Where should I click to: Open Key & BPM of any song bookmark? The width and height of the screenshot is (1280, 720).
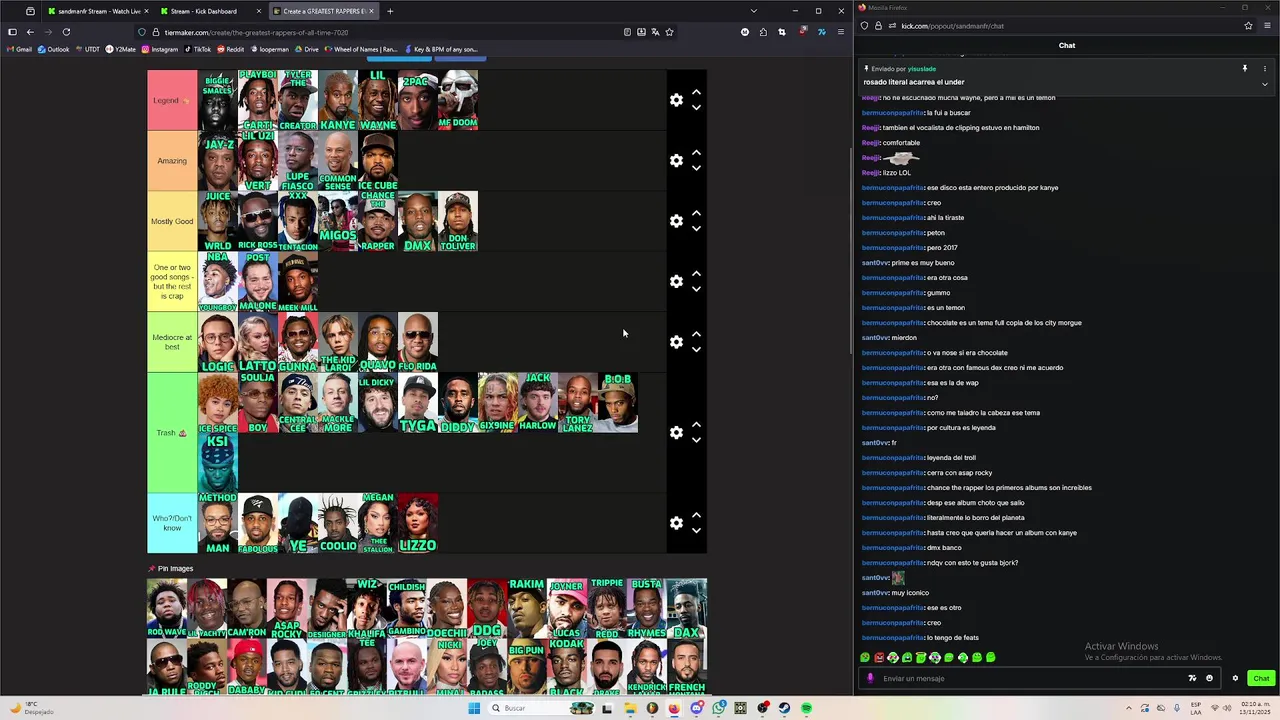tap(441, 49)
